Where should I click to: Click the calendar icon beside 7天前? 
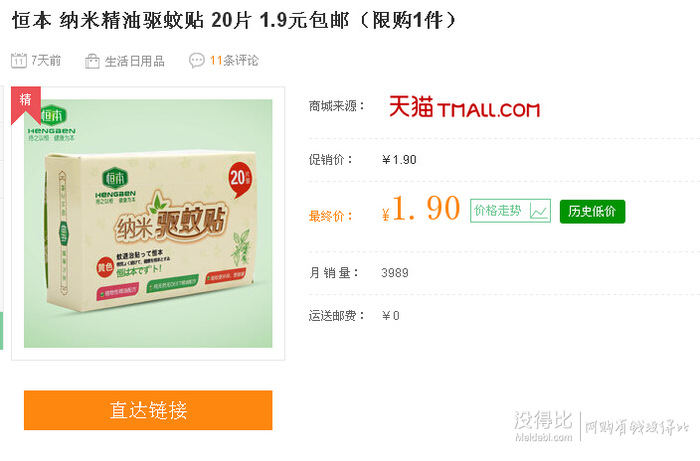(x=19, y=60)
